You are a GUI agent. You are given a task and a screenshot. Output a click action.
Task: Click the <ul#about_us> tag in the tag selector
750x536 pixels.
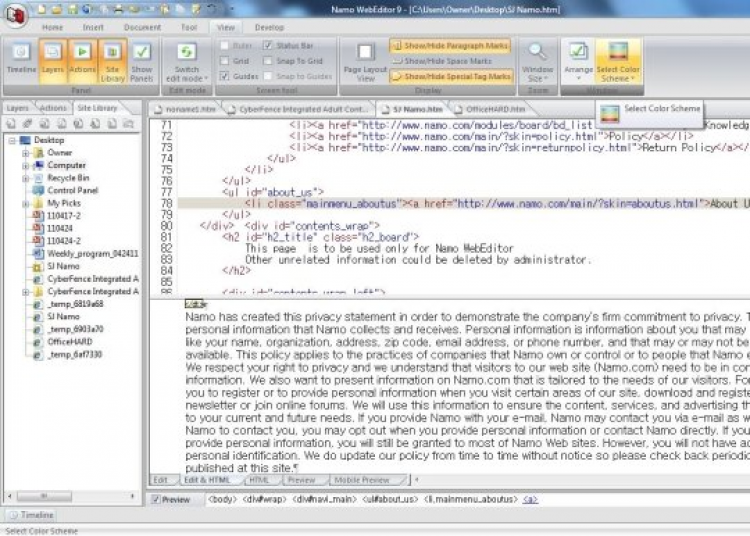[x=390, y=500]
